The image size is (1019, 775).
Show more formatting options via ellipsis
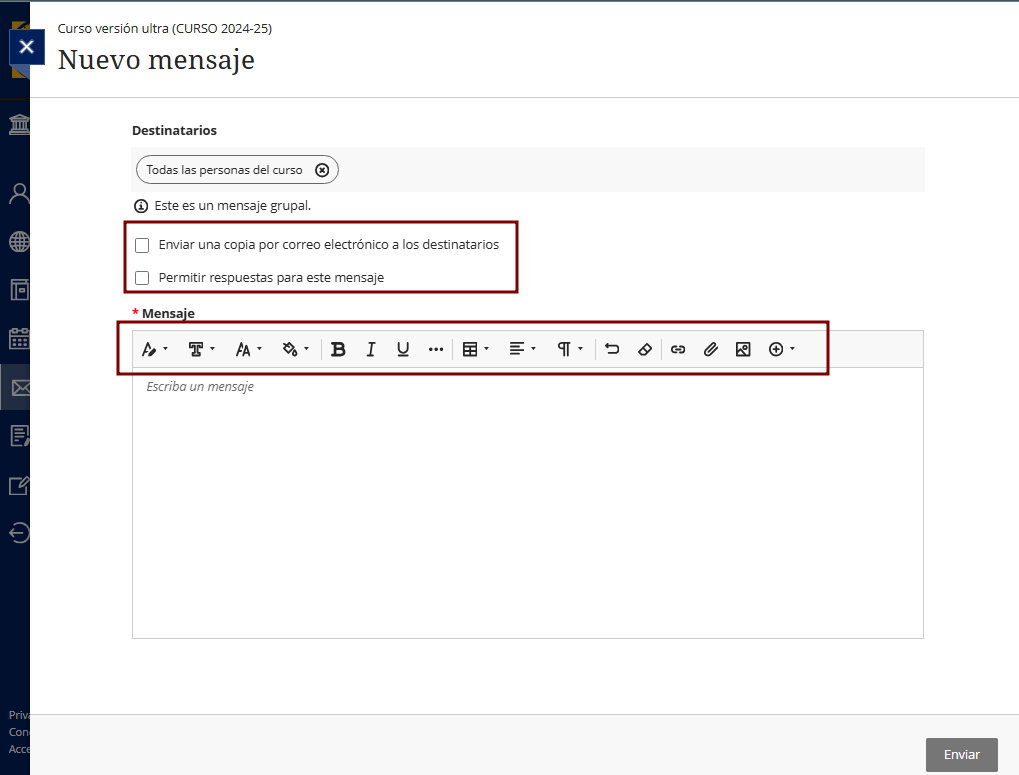click(x=436, y=349)
